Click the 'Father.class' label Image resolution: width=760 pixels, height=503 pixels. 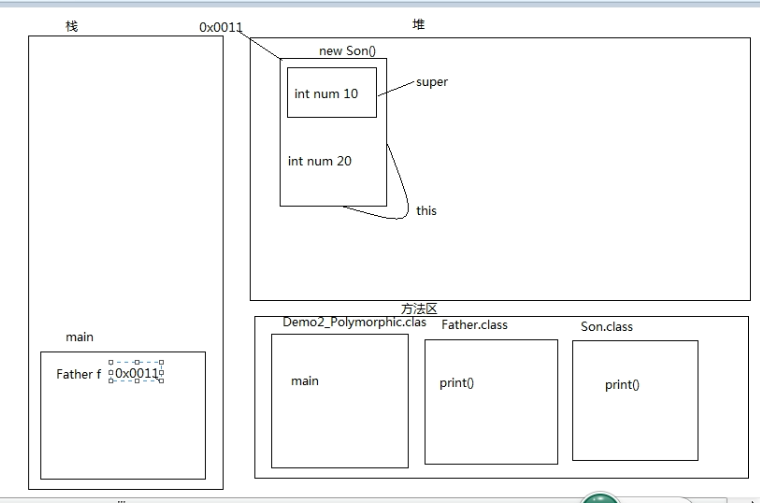tap(474, 325)
